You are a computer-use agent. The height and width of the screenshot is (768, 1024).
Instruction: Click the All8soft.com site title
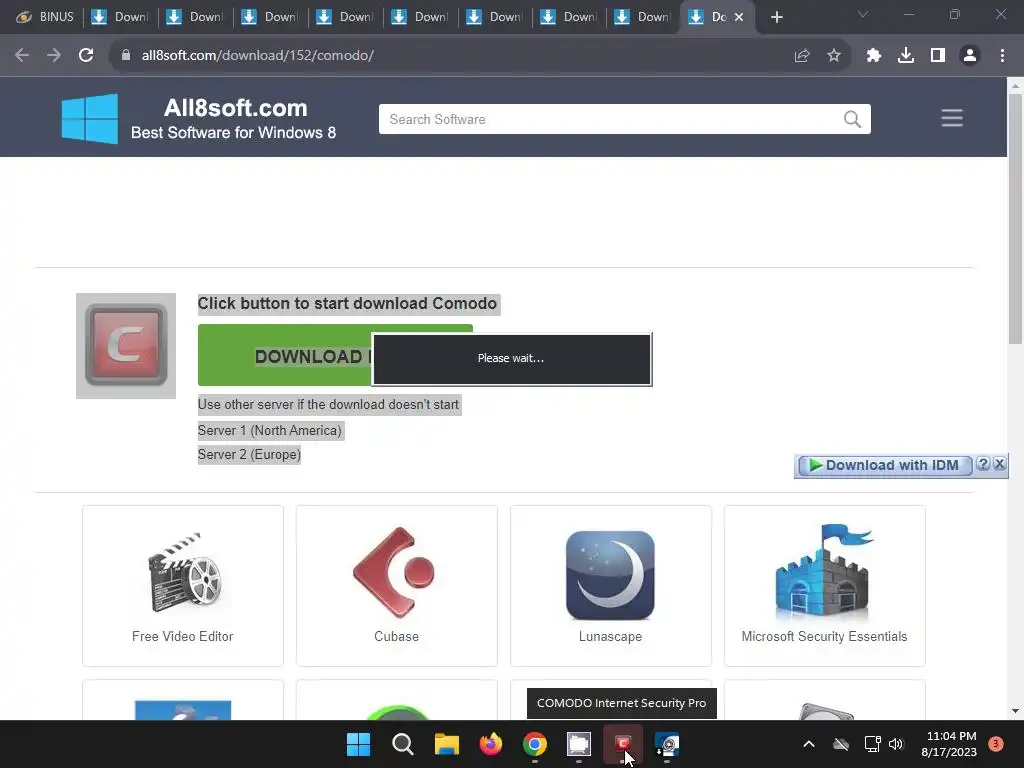235,108
